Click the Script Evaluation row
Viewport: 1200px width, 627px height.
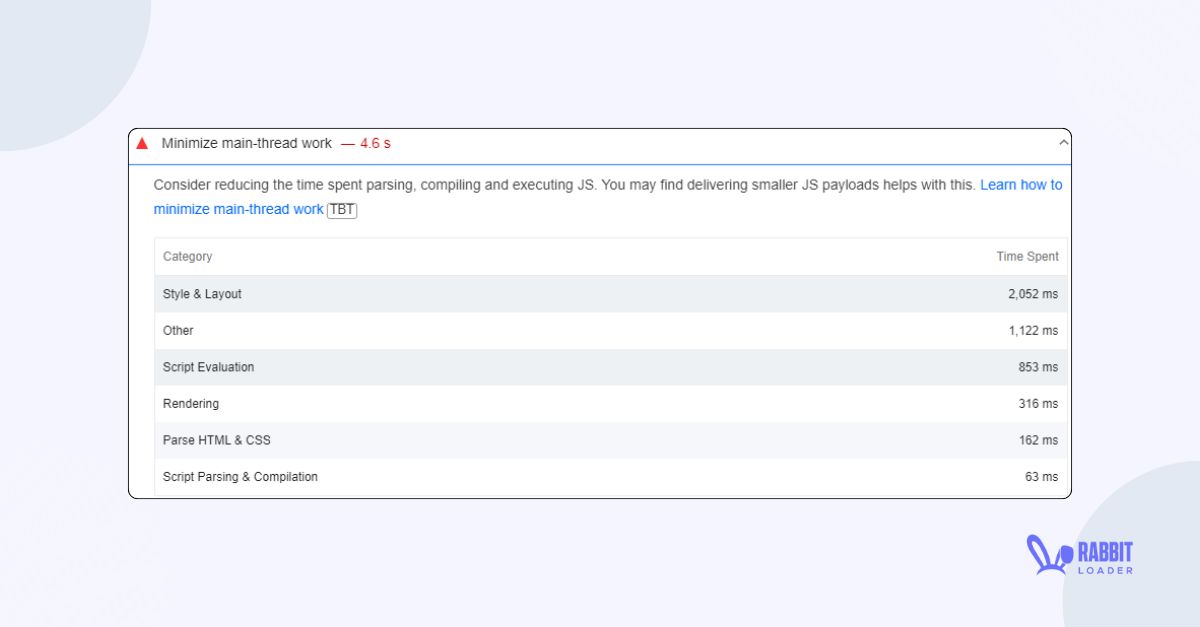tap(208, 367)
